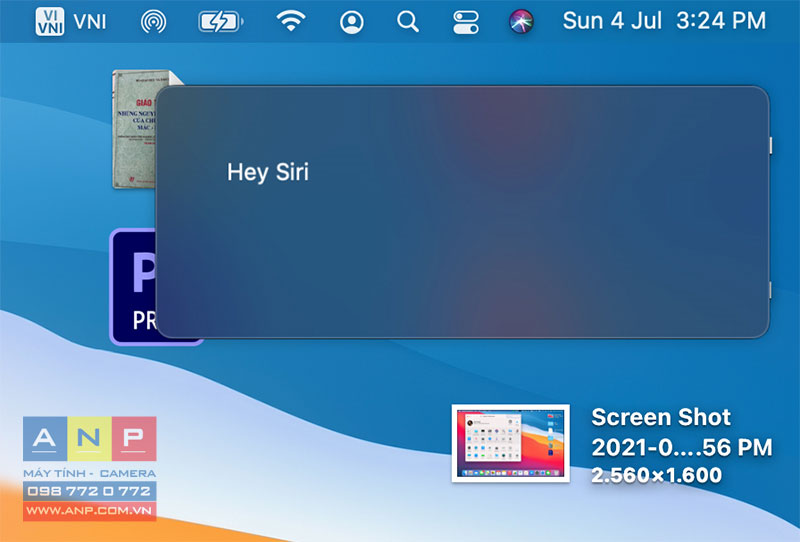
Task: Click the date and time clock
Action: [x=664, y=21]
